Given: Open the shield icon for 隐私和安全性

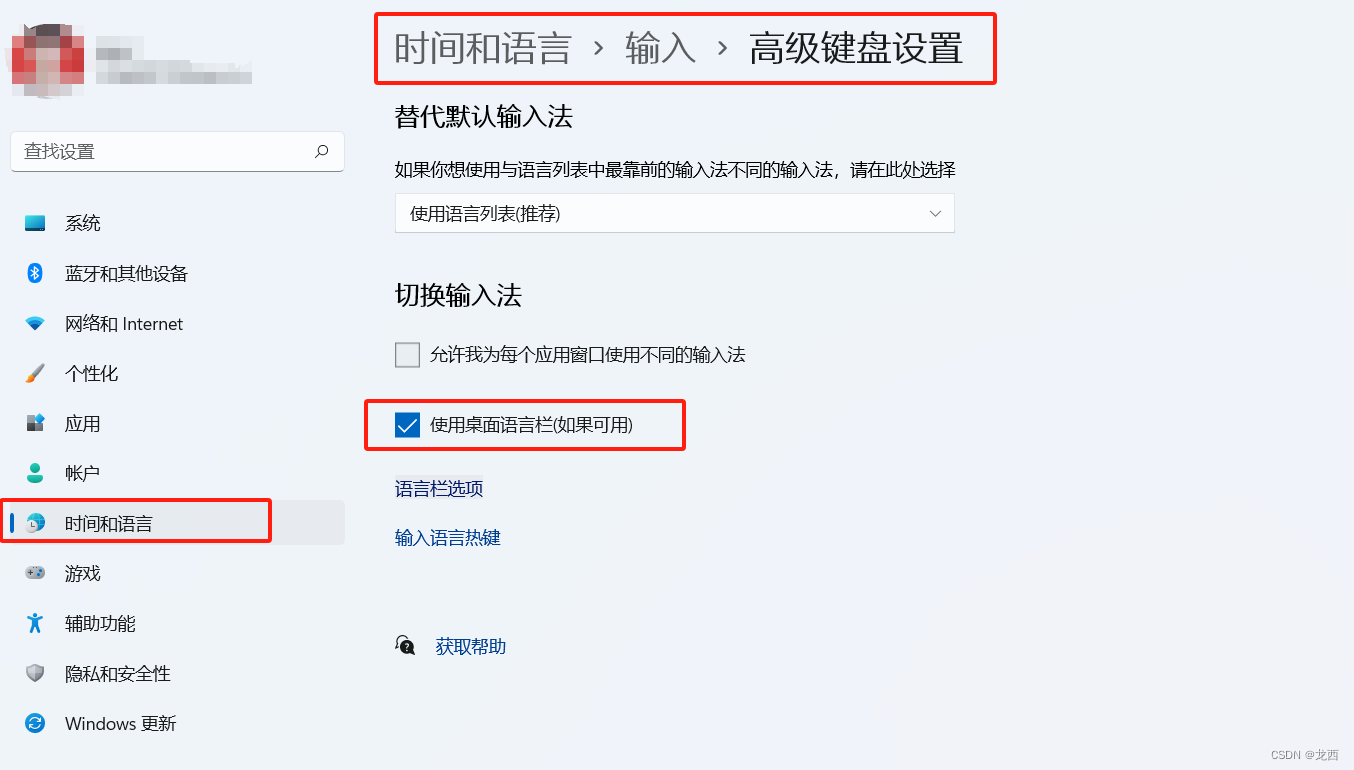Looking at the screenshot, I should coord(35,673).
